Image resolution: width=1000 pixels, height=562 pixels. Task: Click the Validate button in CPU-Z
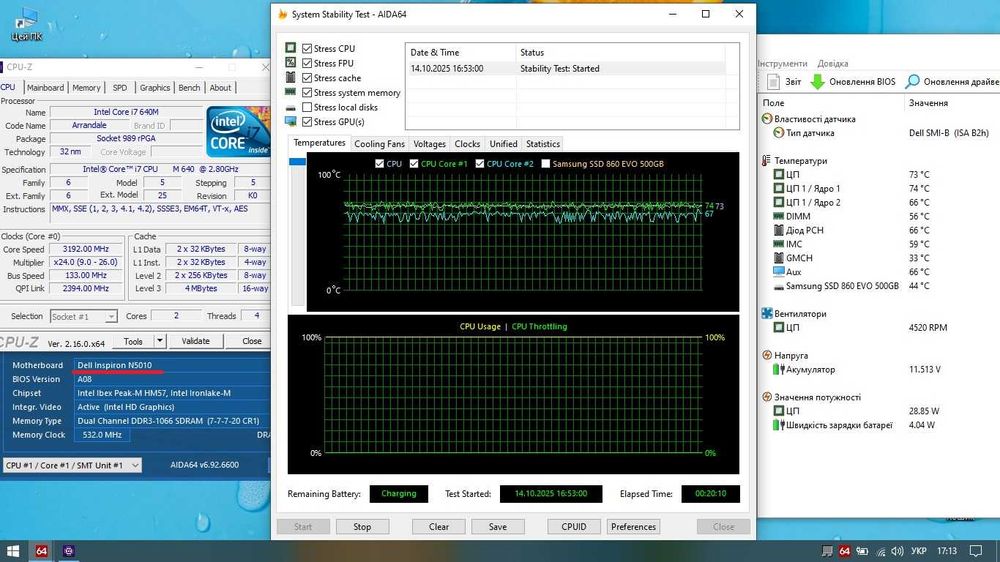click(x=195, y=341)
